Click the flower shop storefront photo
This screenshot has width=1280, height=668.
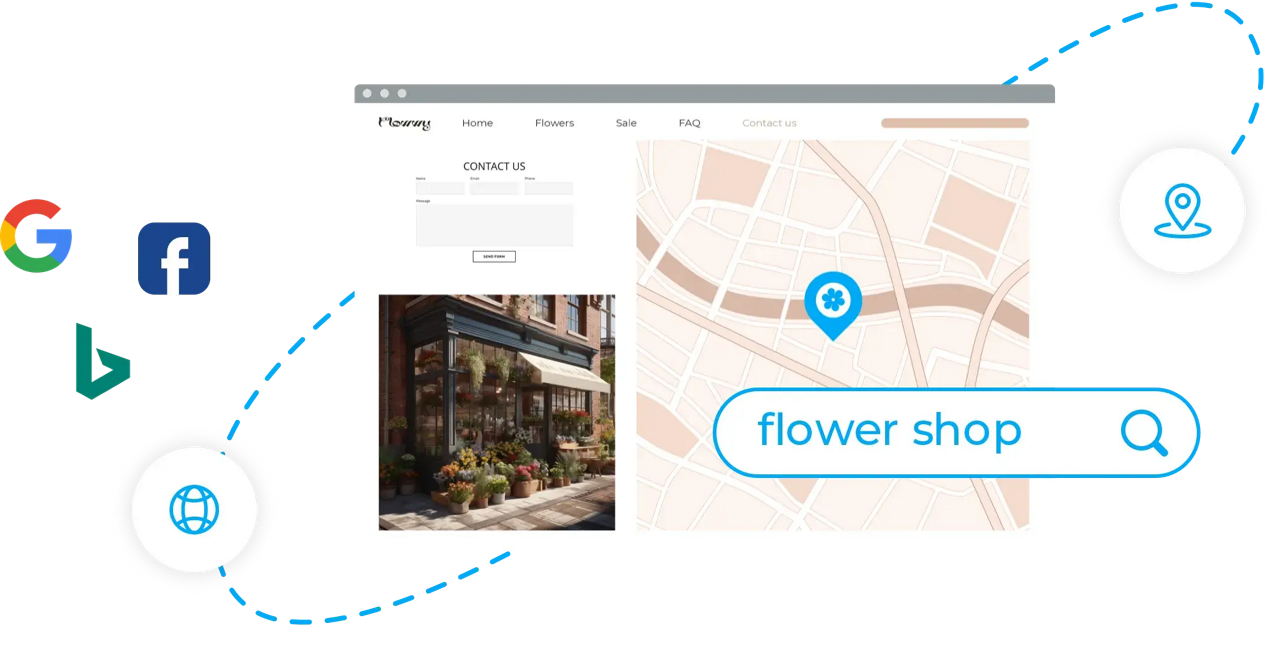497,412
